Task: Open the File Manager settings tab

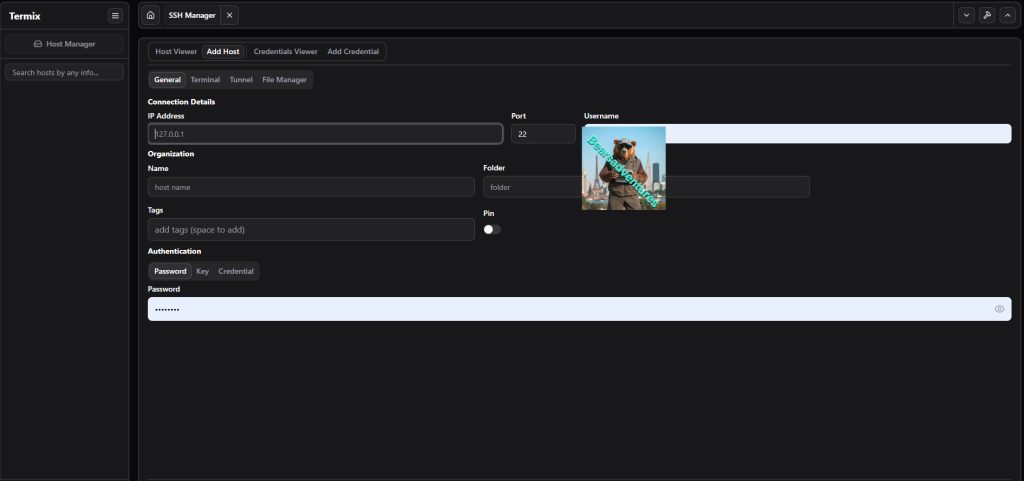Action: [284, 79]
